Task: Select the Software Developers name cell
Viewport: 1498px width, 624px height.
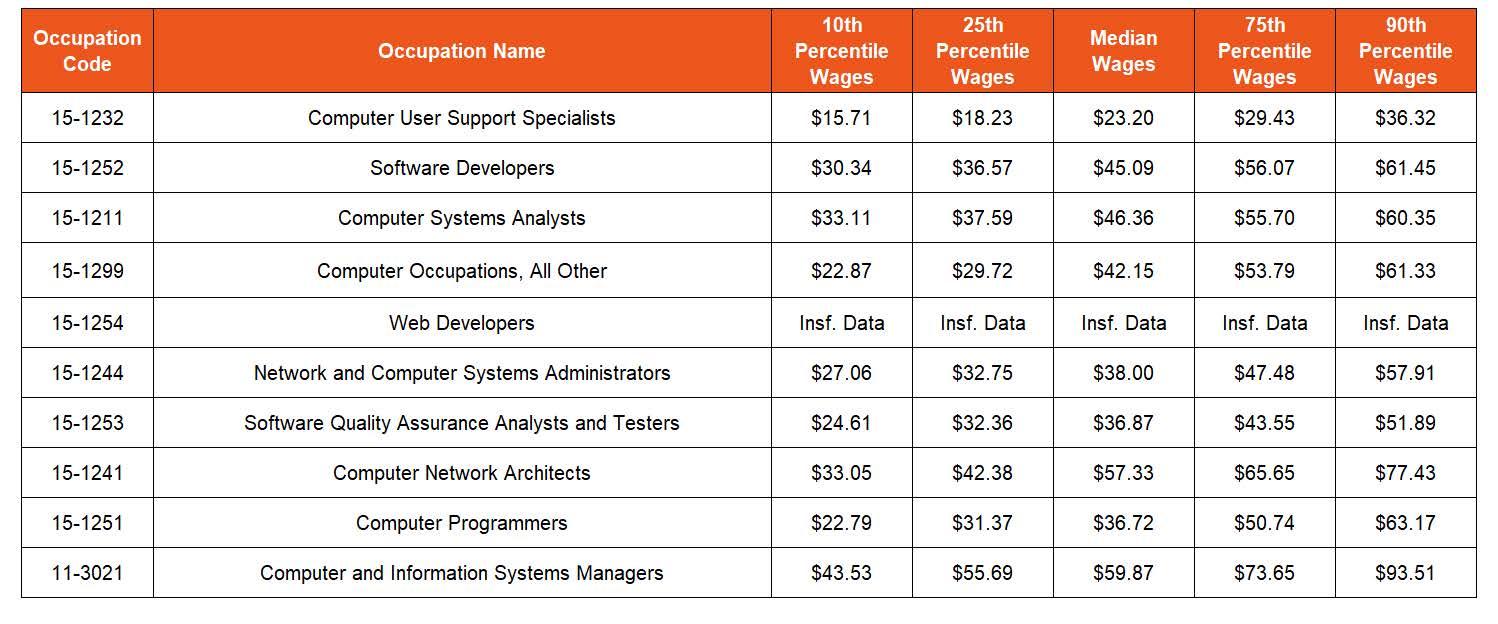Action: [x=462, y=168]
